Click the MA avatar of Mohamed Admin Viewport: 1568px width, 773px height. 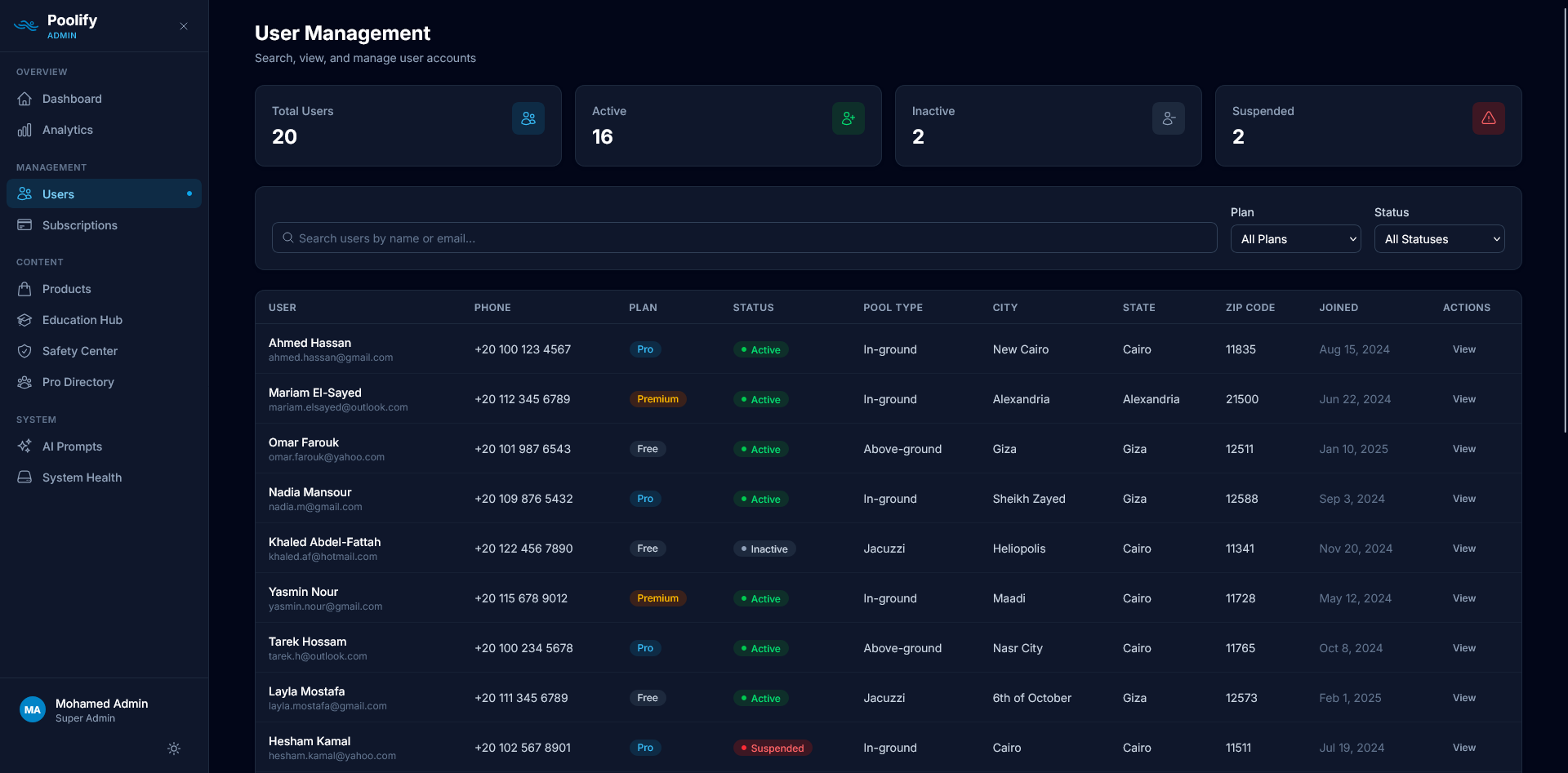pos(33,710)
